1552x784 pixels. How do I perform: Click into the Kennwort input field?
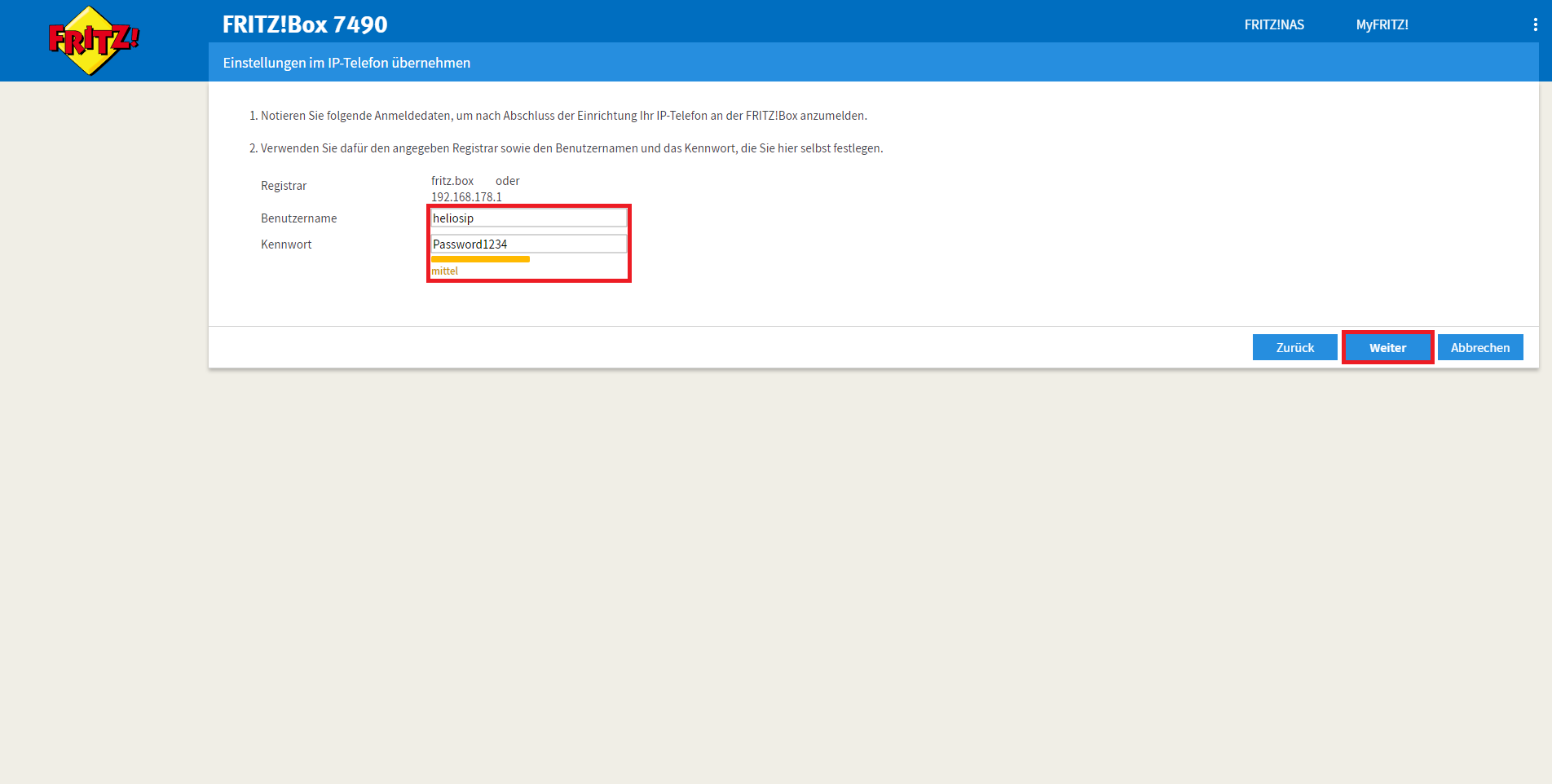point(528,244)
